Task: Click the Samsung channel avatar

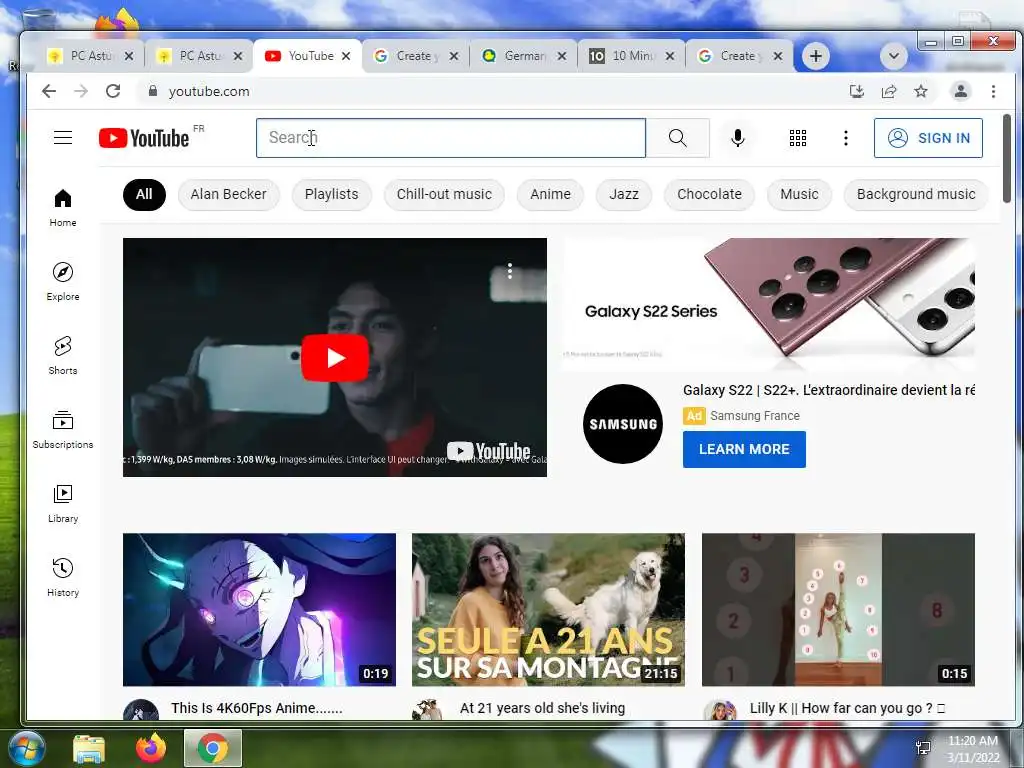Action: click(x=622, y=424)
